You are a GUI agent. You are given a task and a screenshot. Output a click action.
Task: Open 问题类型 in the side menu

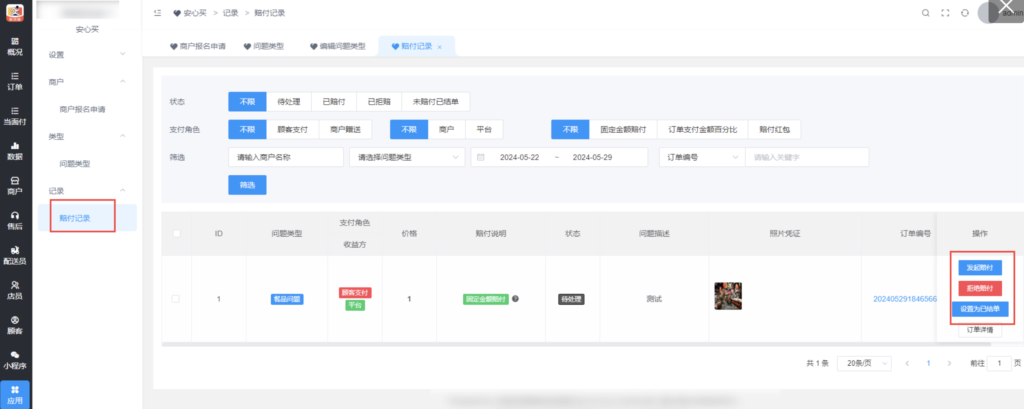74,164
